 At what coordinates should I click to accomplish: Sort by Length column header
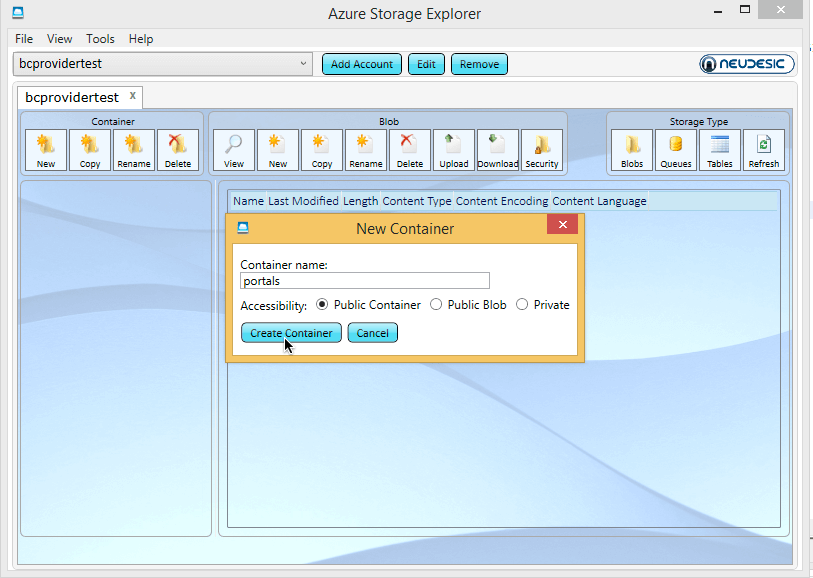point(360,201)
